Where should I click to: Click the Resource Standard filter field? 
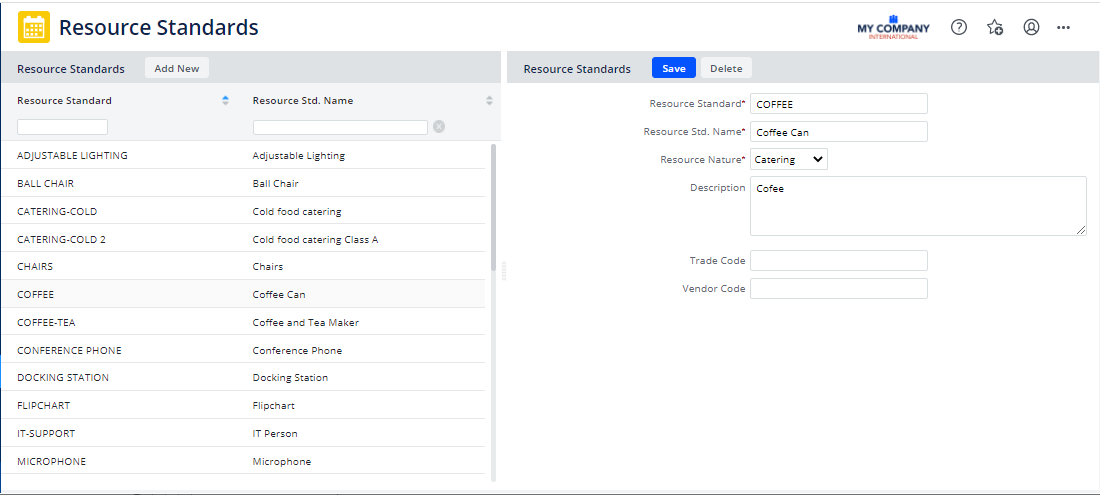pyautogui.click(x=62, y=127)
